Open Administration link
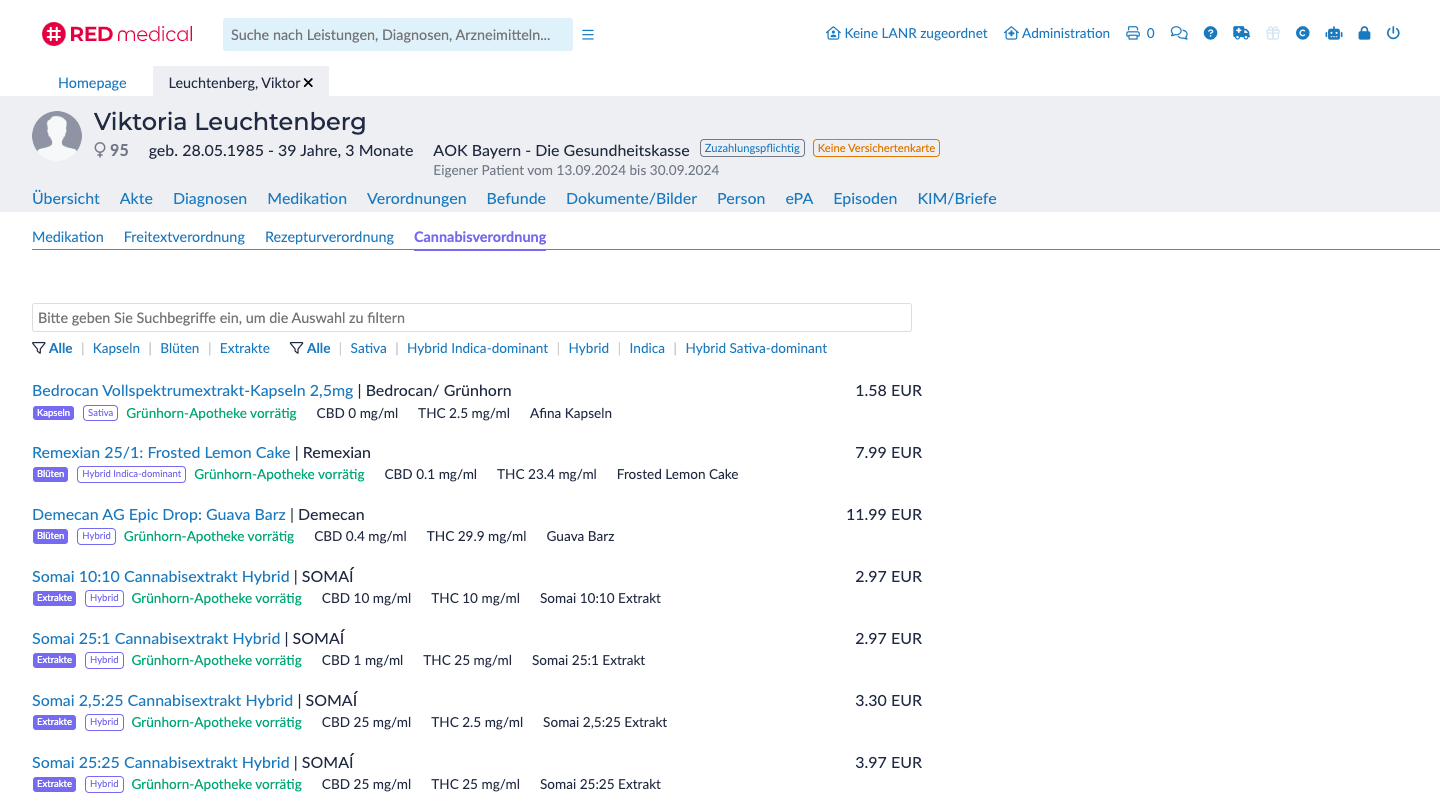 tap(1057, 33)
